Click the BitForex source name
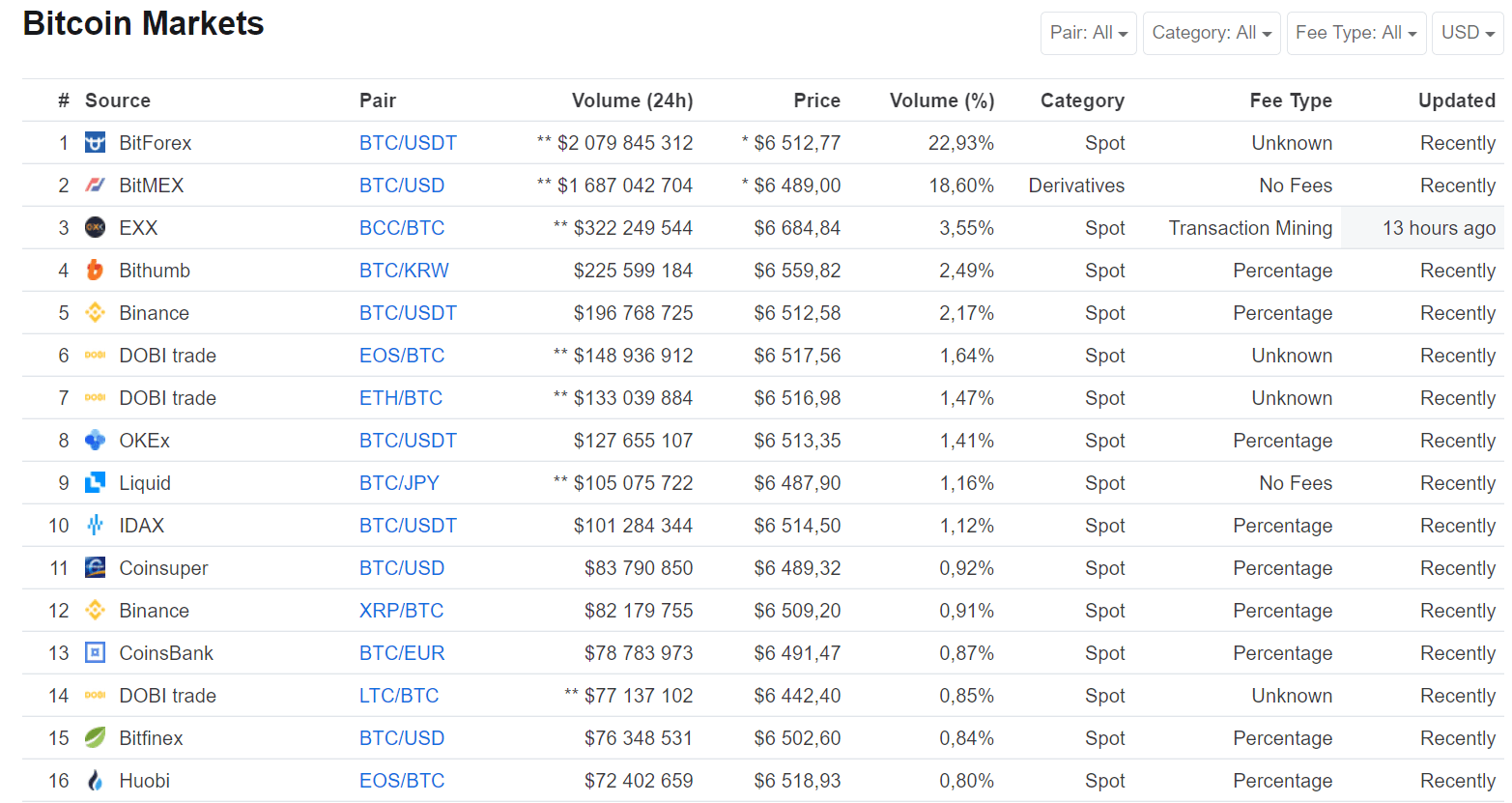Image resolution: width=1512 pixels, height=803 pixels. [156, 143]
